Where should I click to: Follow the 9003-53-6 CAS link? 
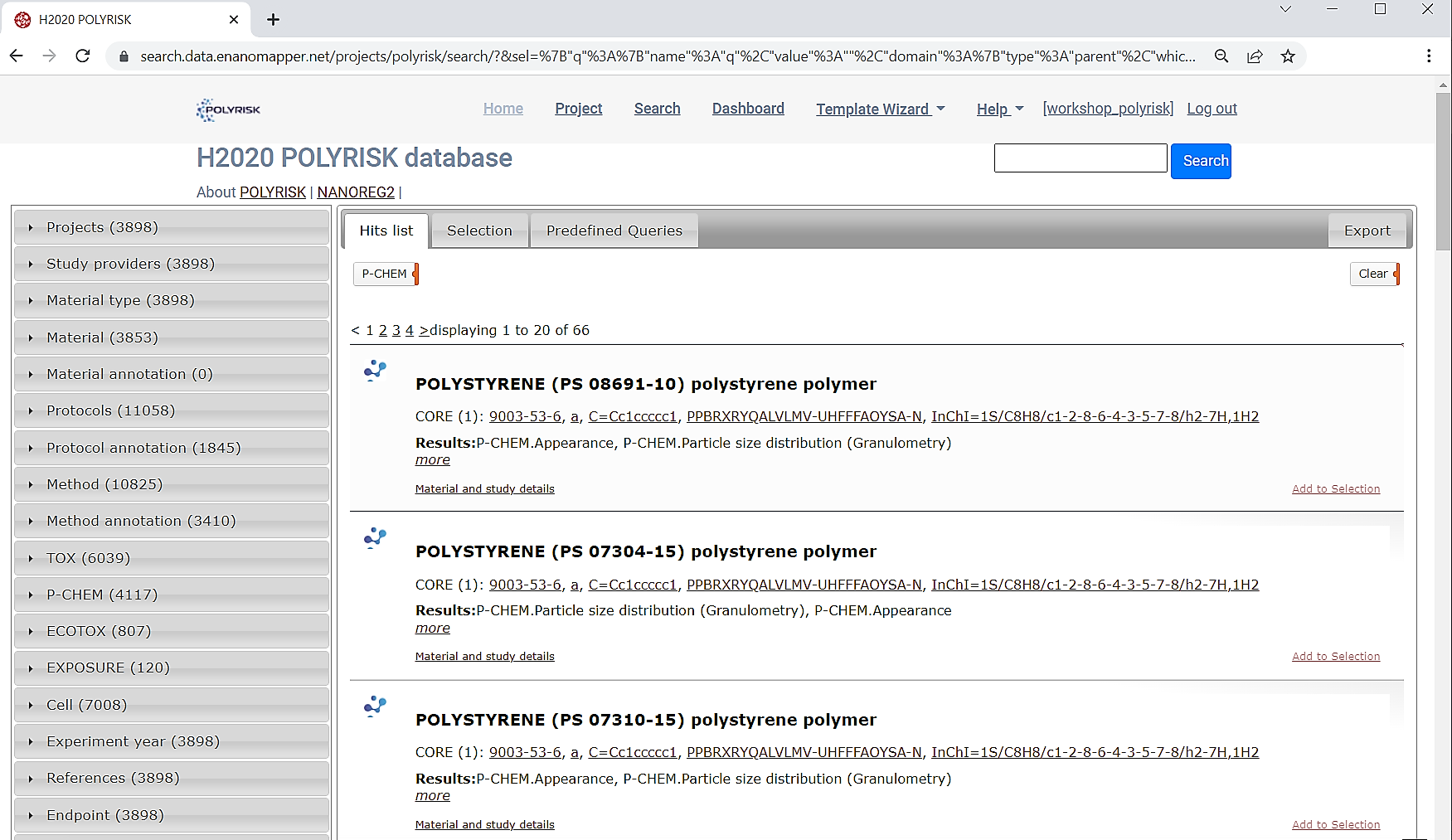pyautogui.click(x=525, y=415)
